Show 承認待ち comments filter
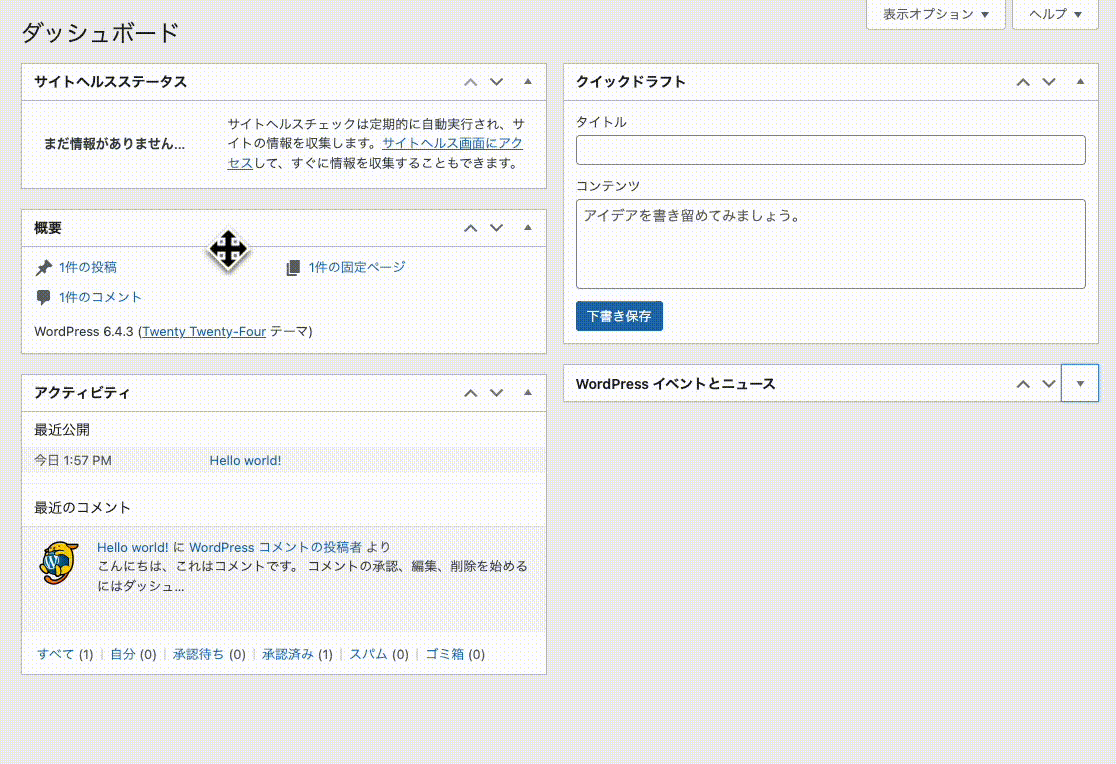This screenshot has width=1116, height=764. coord(199,654)
